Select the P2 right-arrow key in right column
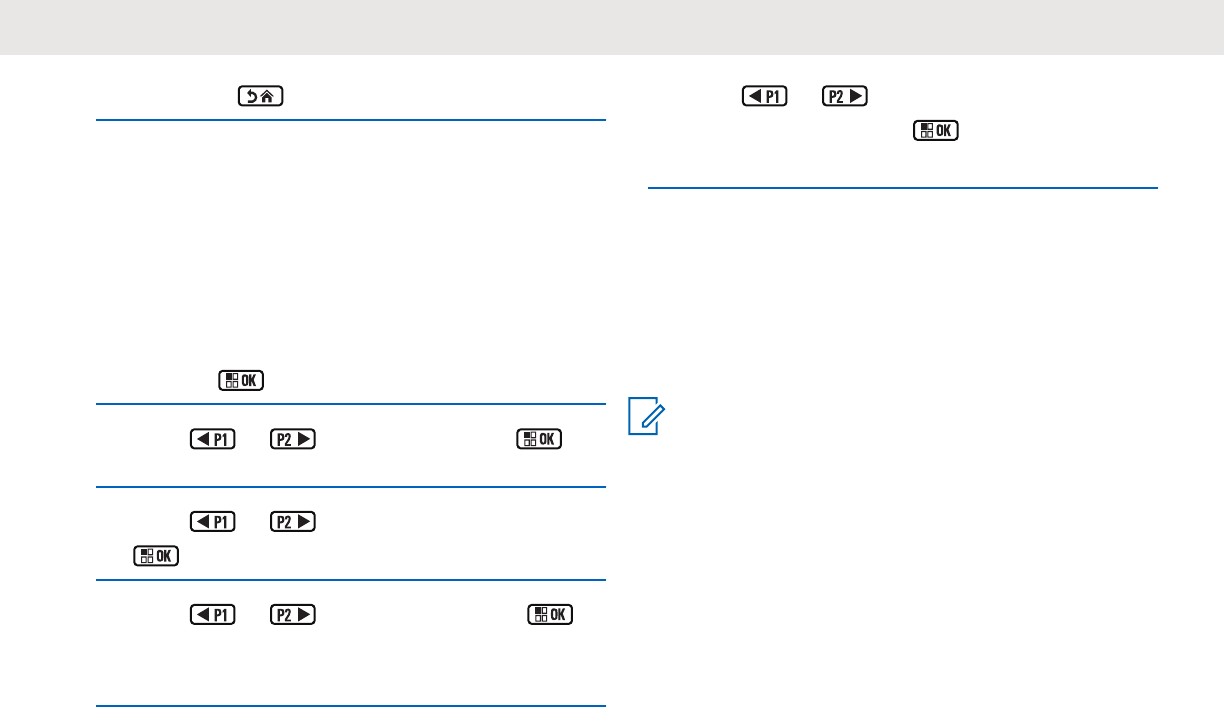The height and width of the screenshot is (707, 1224). click(x=845, y=97)
